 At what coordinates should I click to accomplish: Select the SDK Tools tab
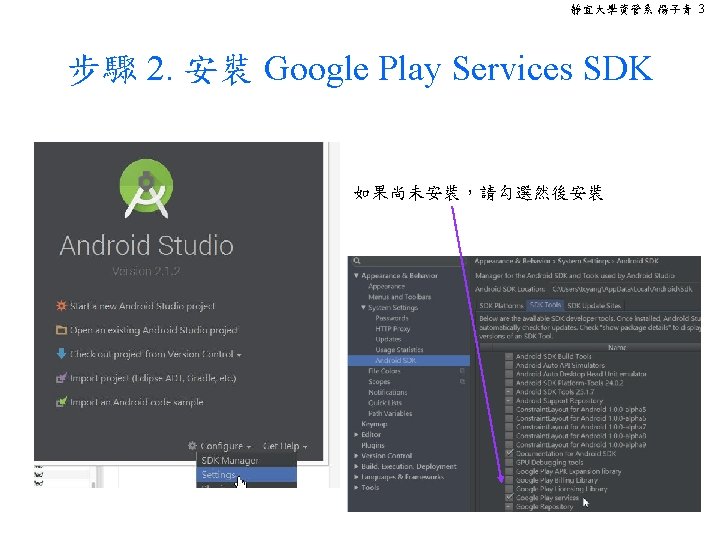click(x=545, y=305)
